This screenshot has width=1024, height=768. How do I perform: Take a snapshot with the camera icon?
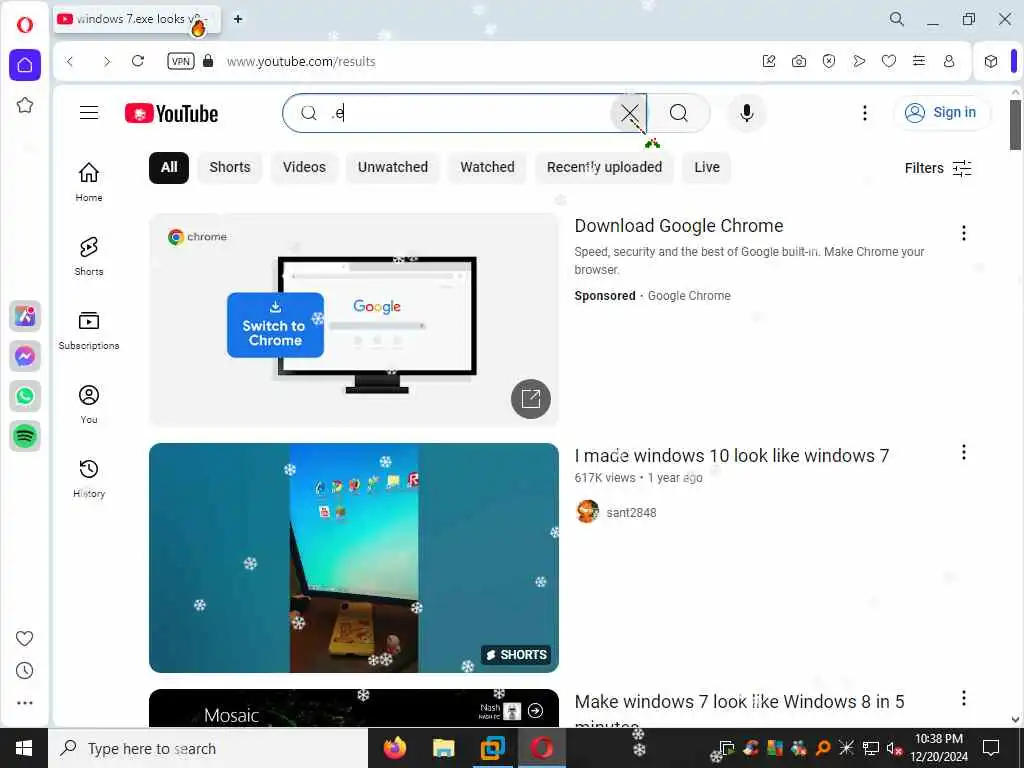pyautogui.click(x=799, y=61)
